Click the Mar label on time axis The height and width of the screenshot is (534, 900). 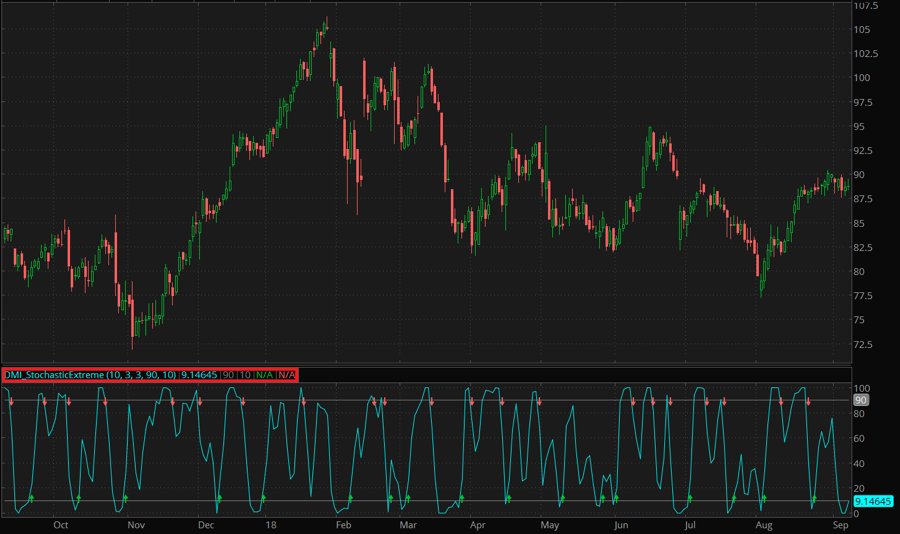(407, 524)
